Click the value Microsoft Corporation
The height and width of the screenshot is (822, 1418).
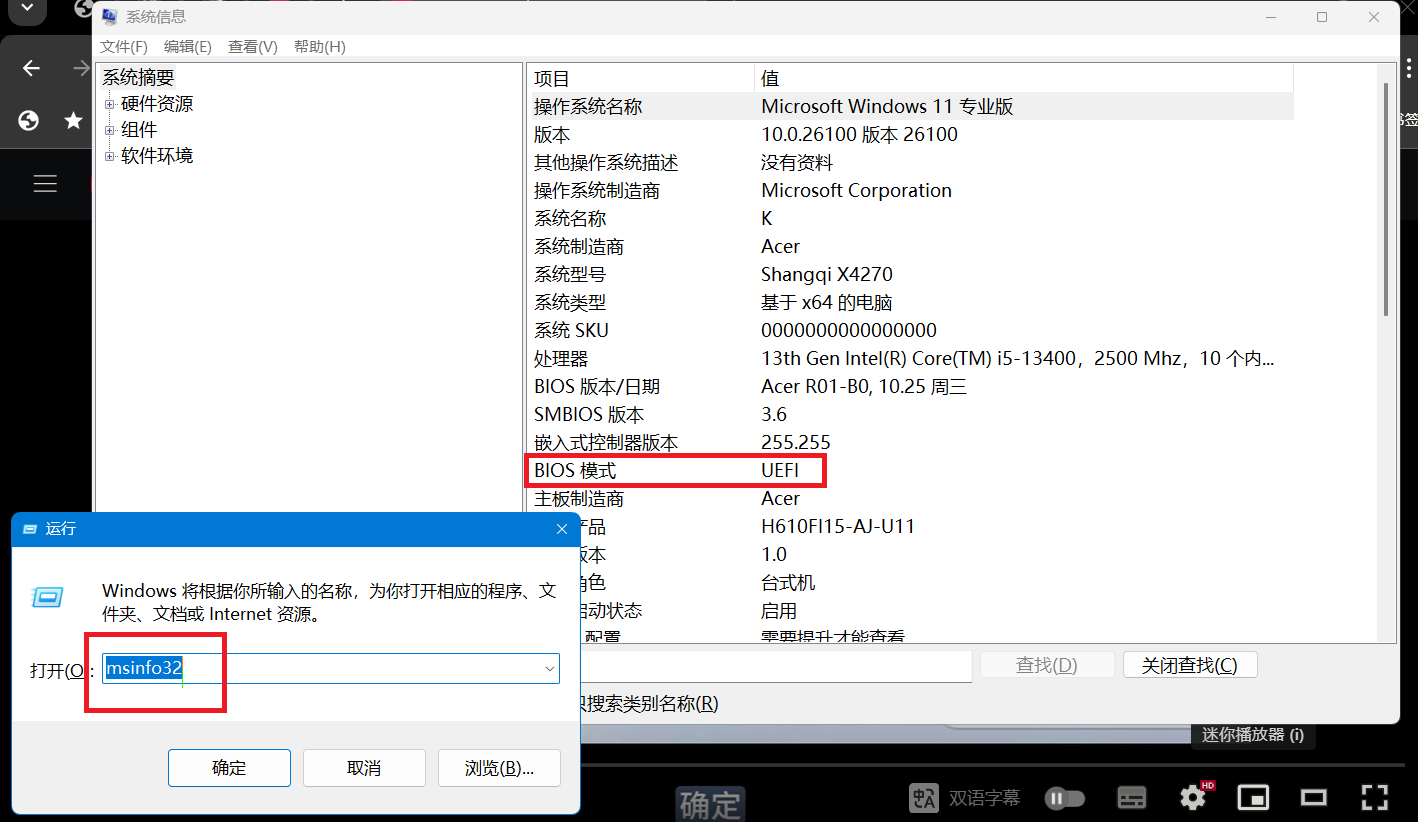coord(857,190)
